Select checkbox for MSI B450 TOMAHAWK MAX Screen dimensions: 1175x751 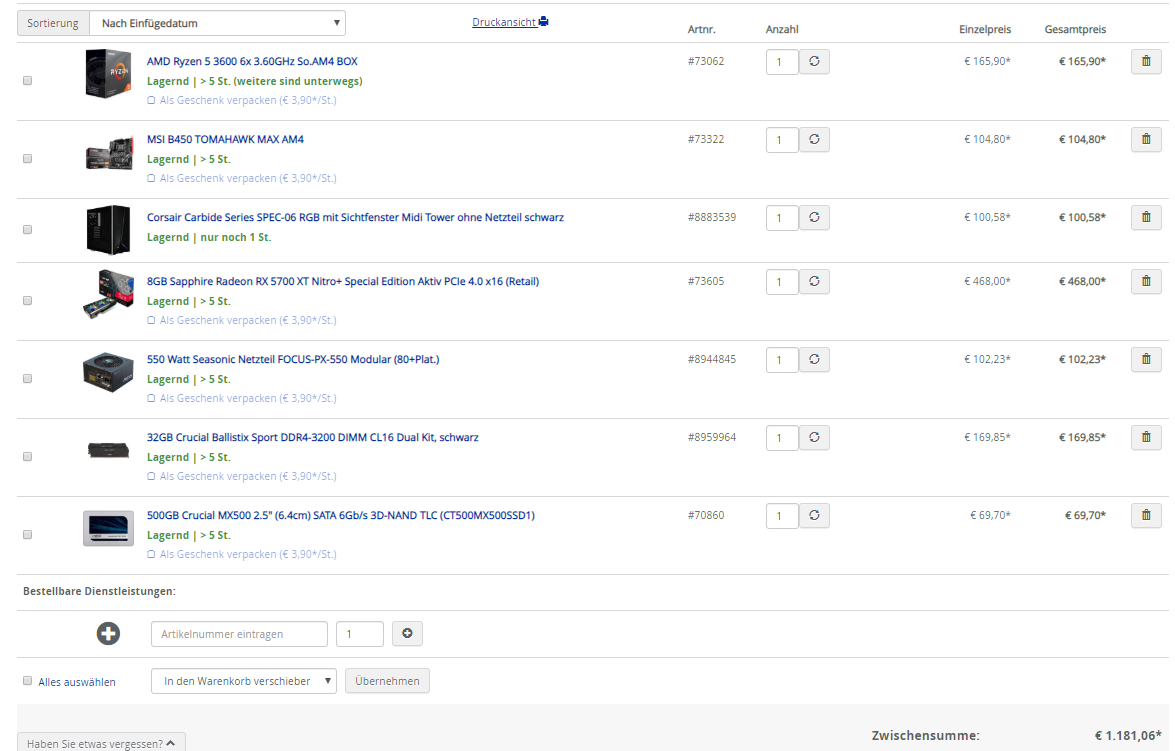tap(28, 158)
